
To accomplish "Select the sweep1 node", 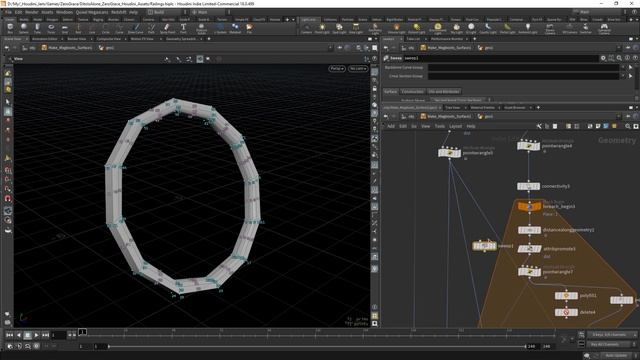I will 484,246.
